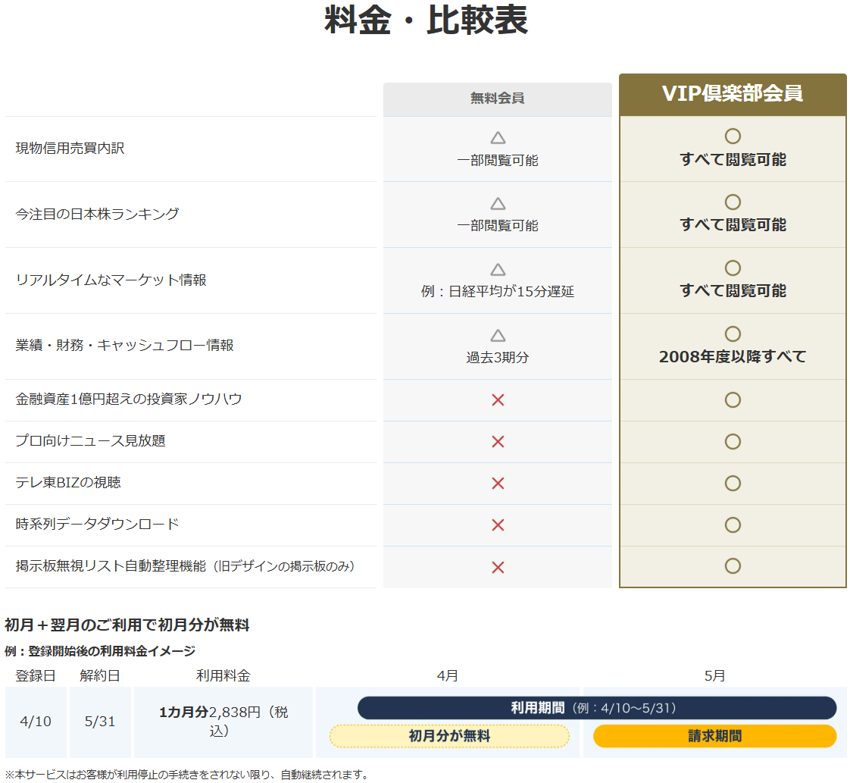Click the 例：登録開始後の利用料金イメージ text
850x783 pixels.
click(100, 651)
